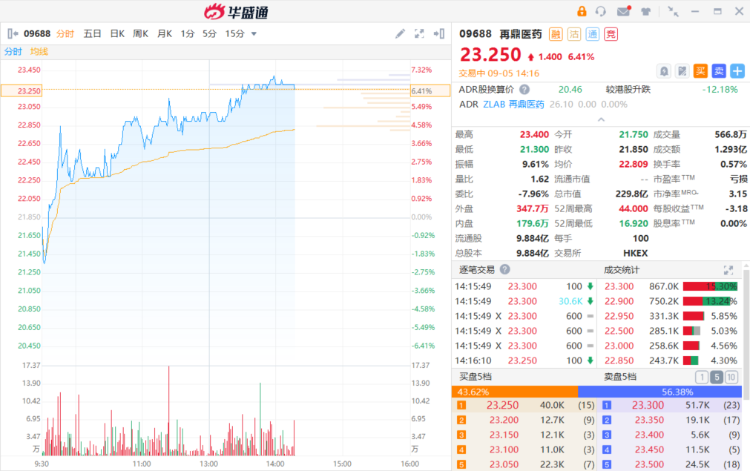
Task: Switch to 周K weekly candlestick tab
Action: click(x=141, y=33)
